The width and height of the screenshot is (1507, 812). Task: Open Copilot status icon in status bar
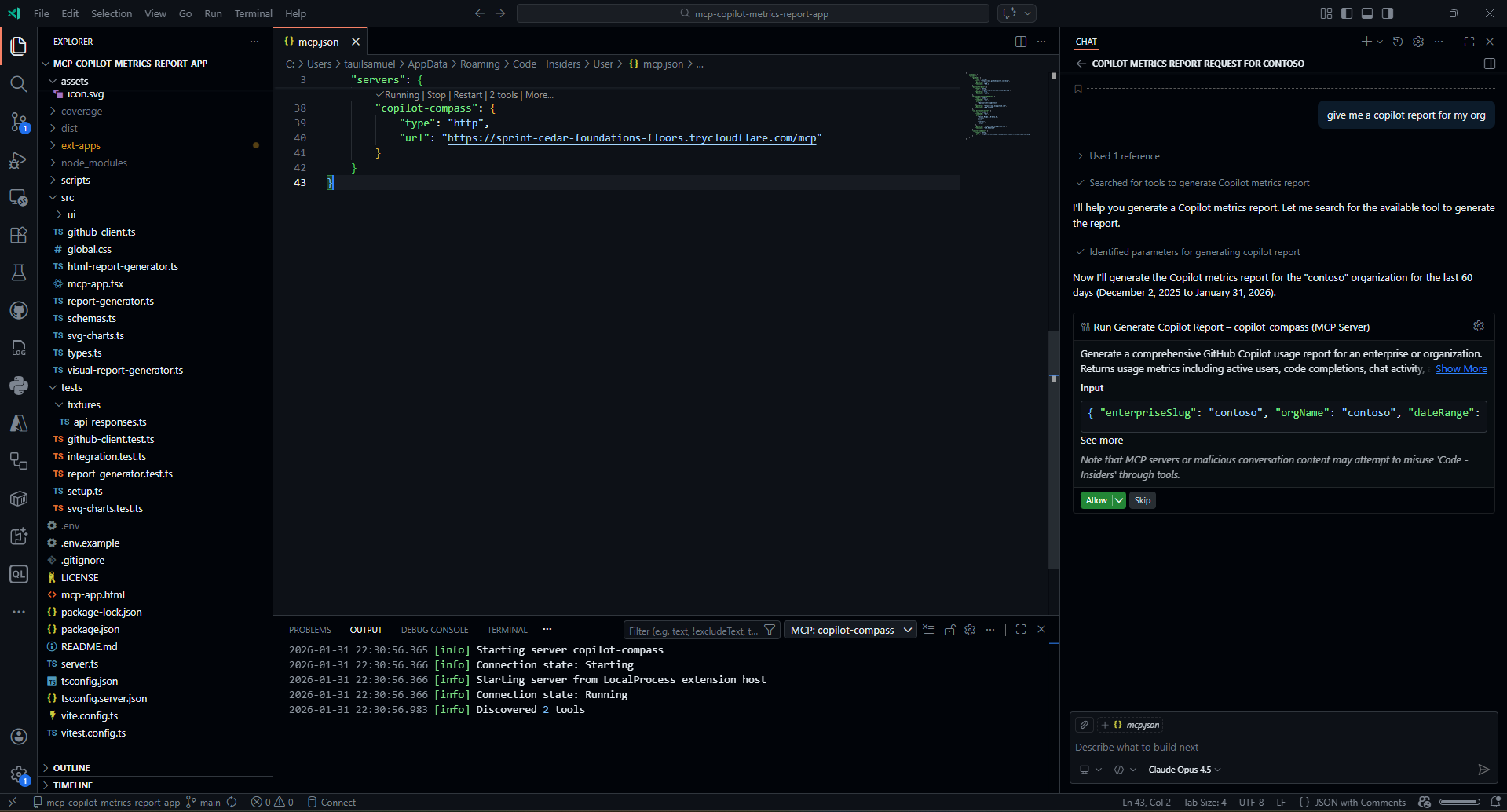click(1425, 802)
